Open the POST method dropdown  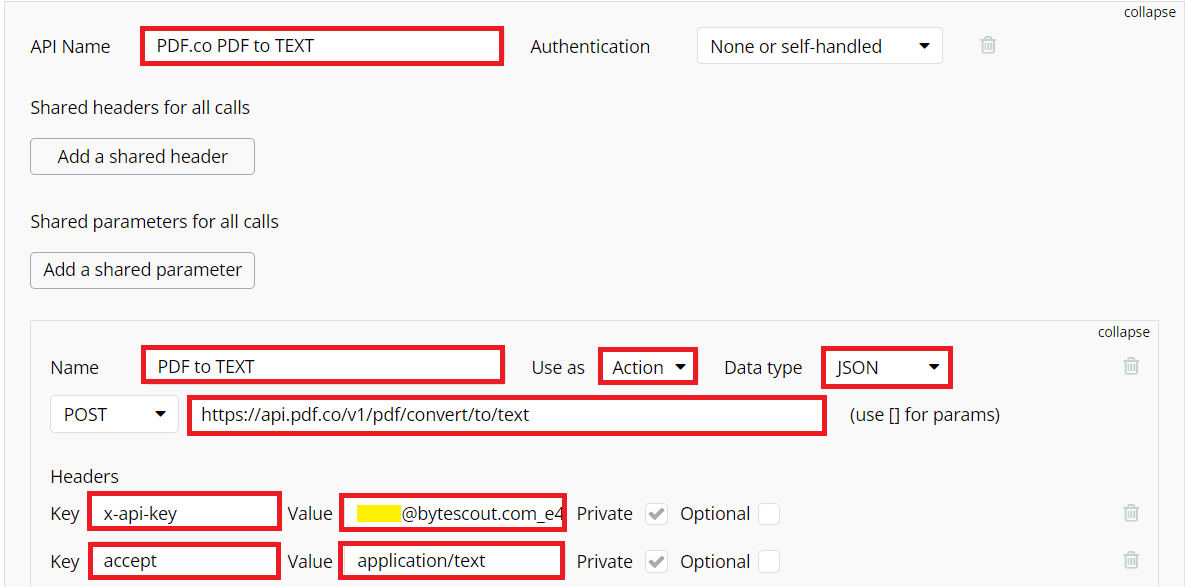pos(114,414)
